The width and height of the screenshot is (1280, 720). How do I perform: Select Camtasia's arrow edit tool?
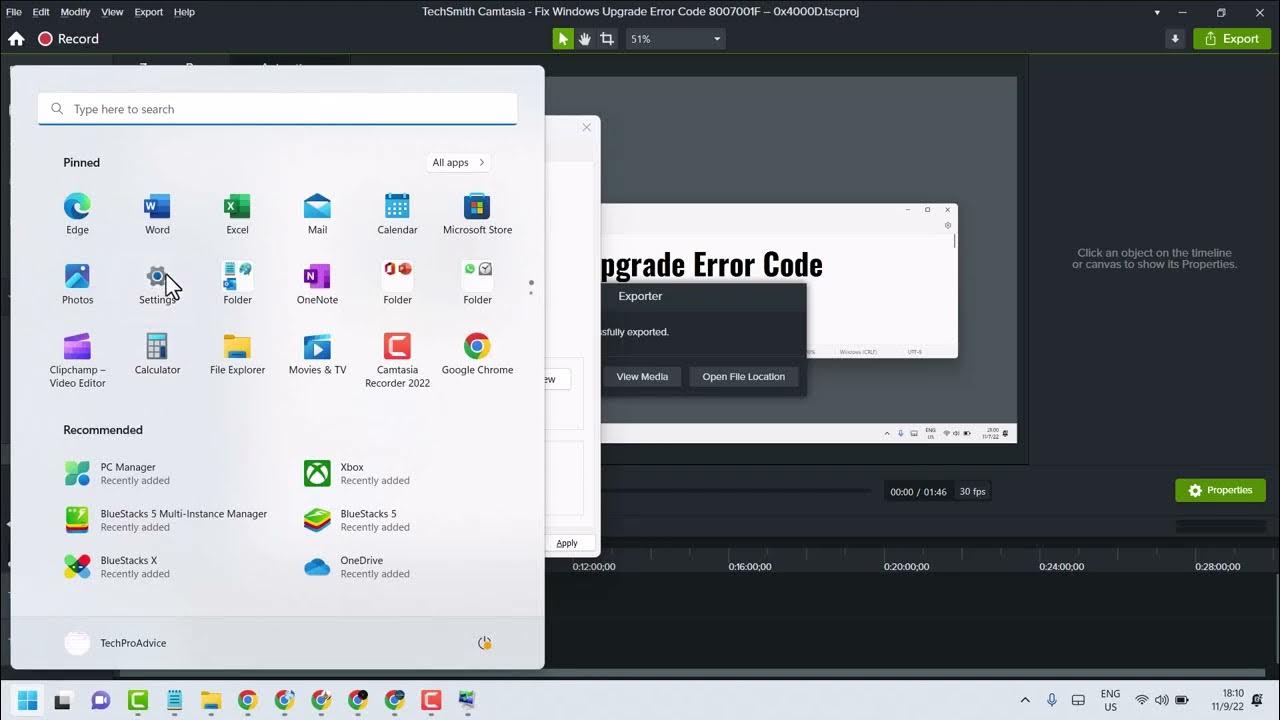[x=563, y=39]
